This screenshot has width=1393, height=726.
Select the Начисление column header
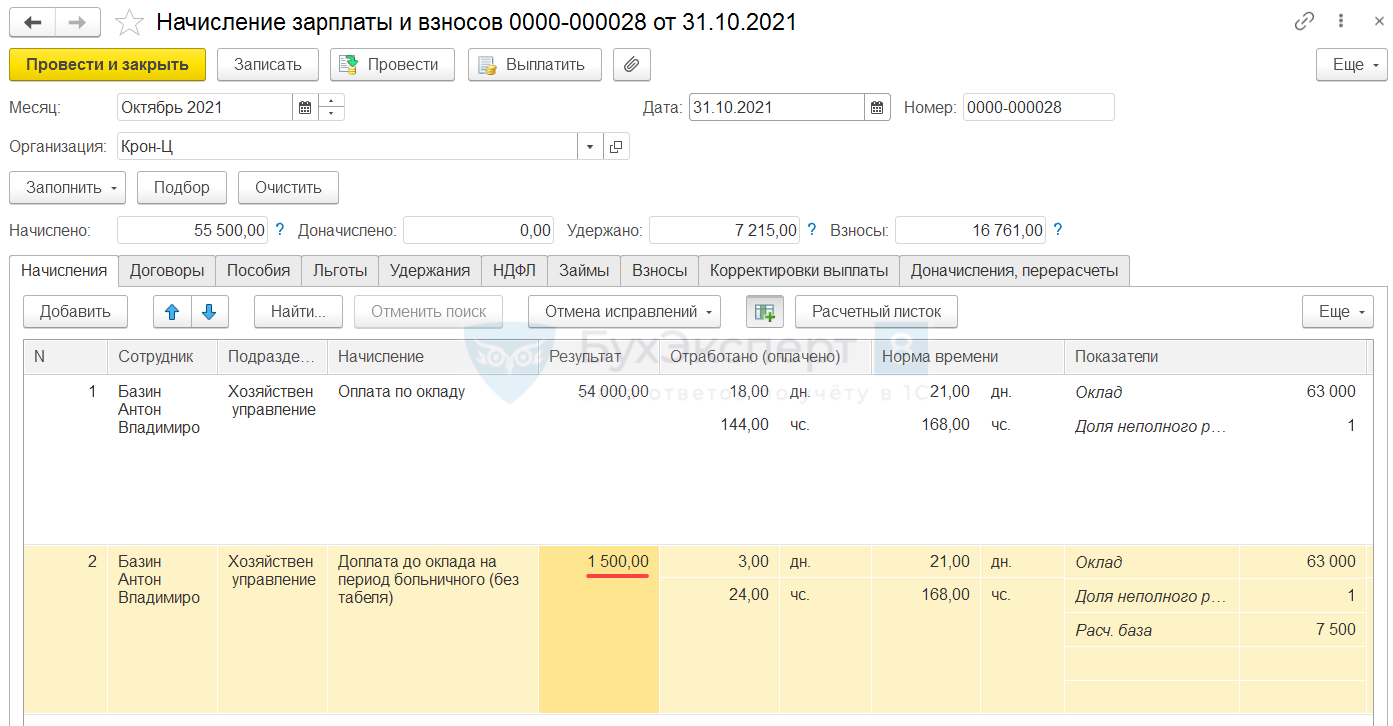point(433,357)
